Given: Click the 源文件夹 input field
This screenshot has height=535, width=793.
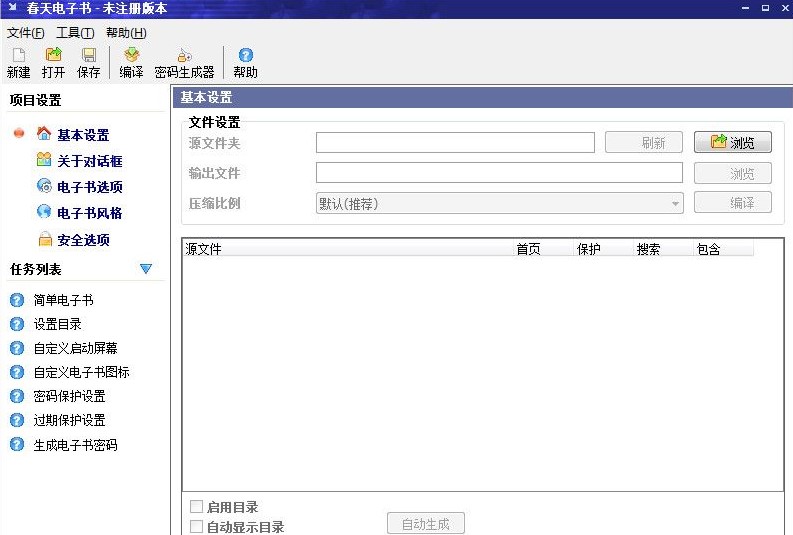Looking at the screenshot, I should [455, 143].
